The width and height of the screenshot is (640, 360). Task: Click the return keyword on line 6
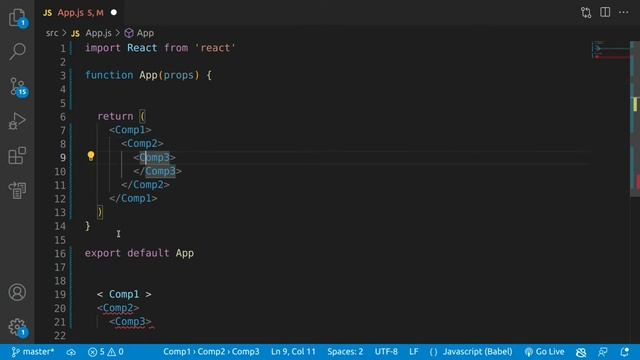pyautogui.click(x=115, y=116)
